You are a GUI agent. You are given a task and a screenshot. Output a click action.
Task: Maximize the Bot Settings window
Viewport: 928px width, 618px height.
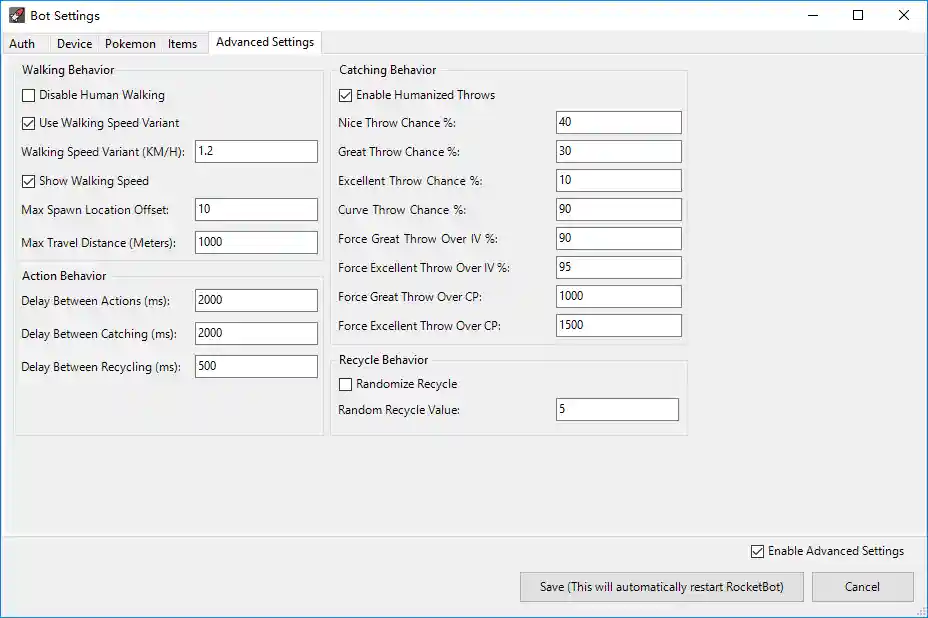(x=858, y=16)
